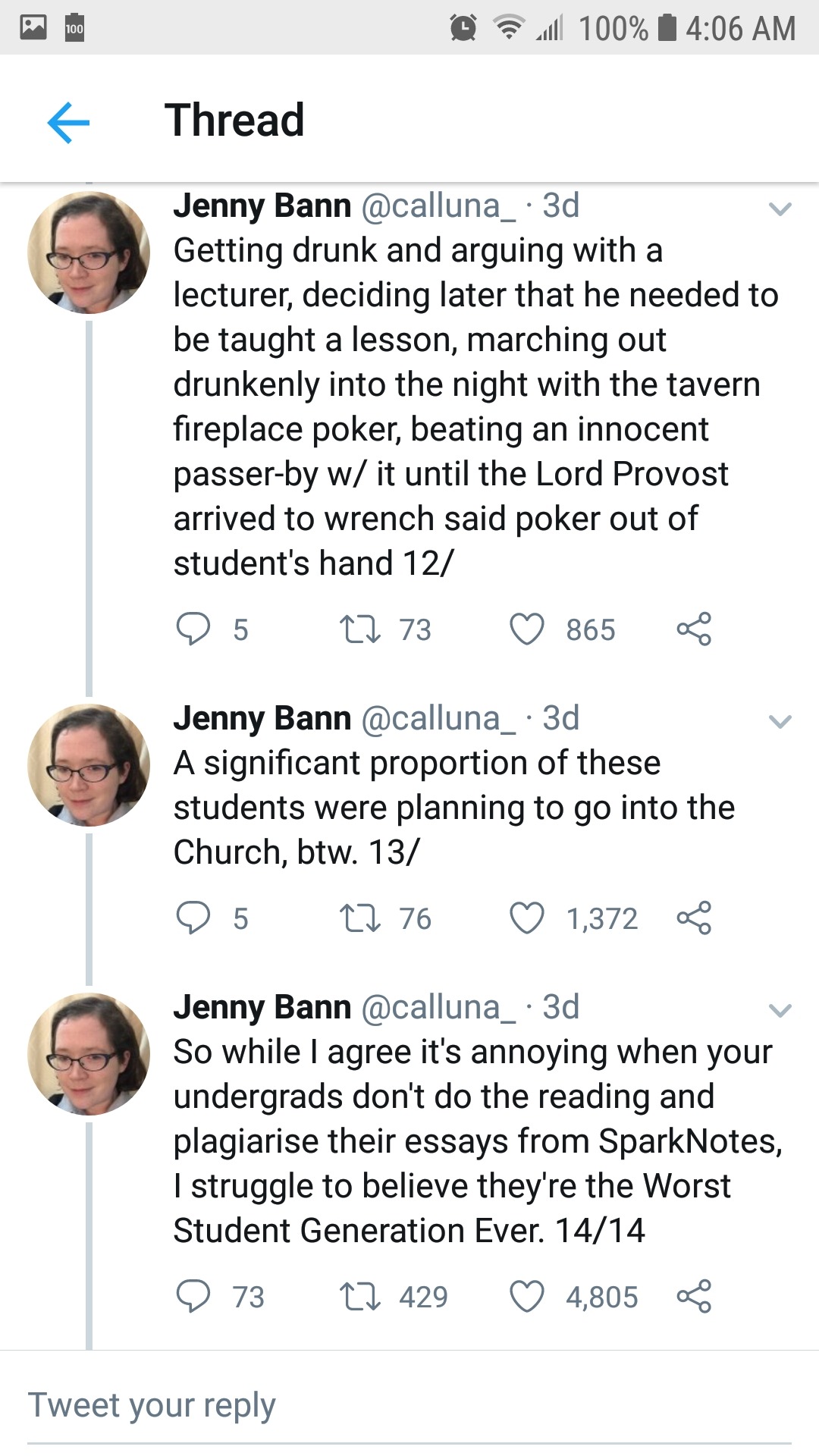
Task: Reply to the Church tweet 13/
Action: tap(193, 918)
